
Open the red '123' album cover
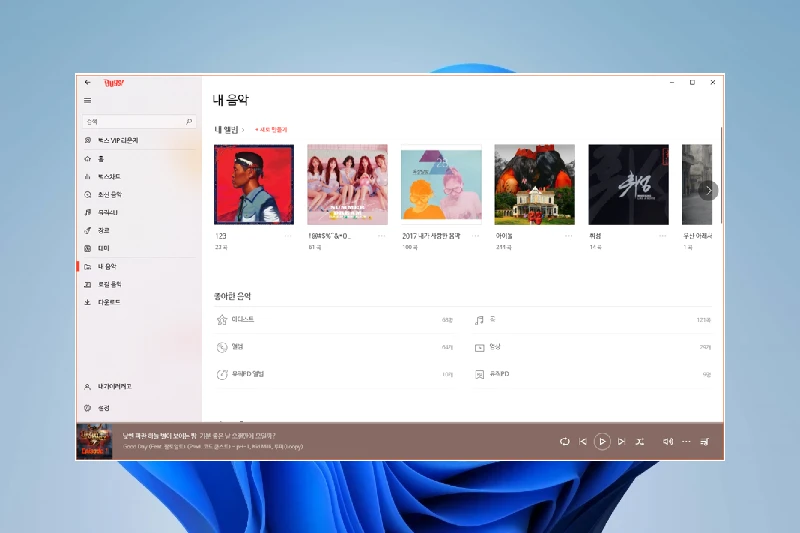[x=254, y=185]
